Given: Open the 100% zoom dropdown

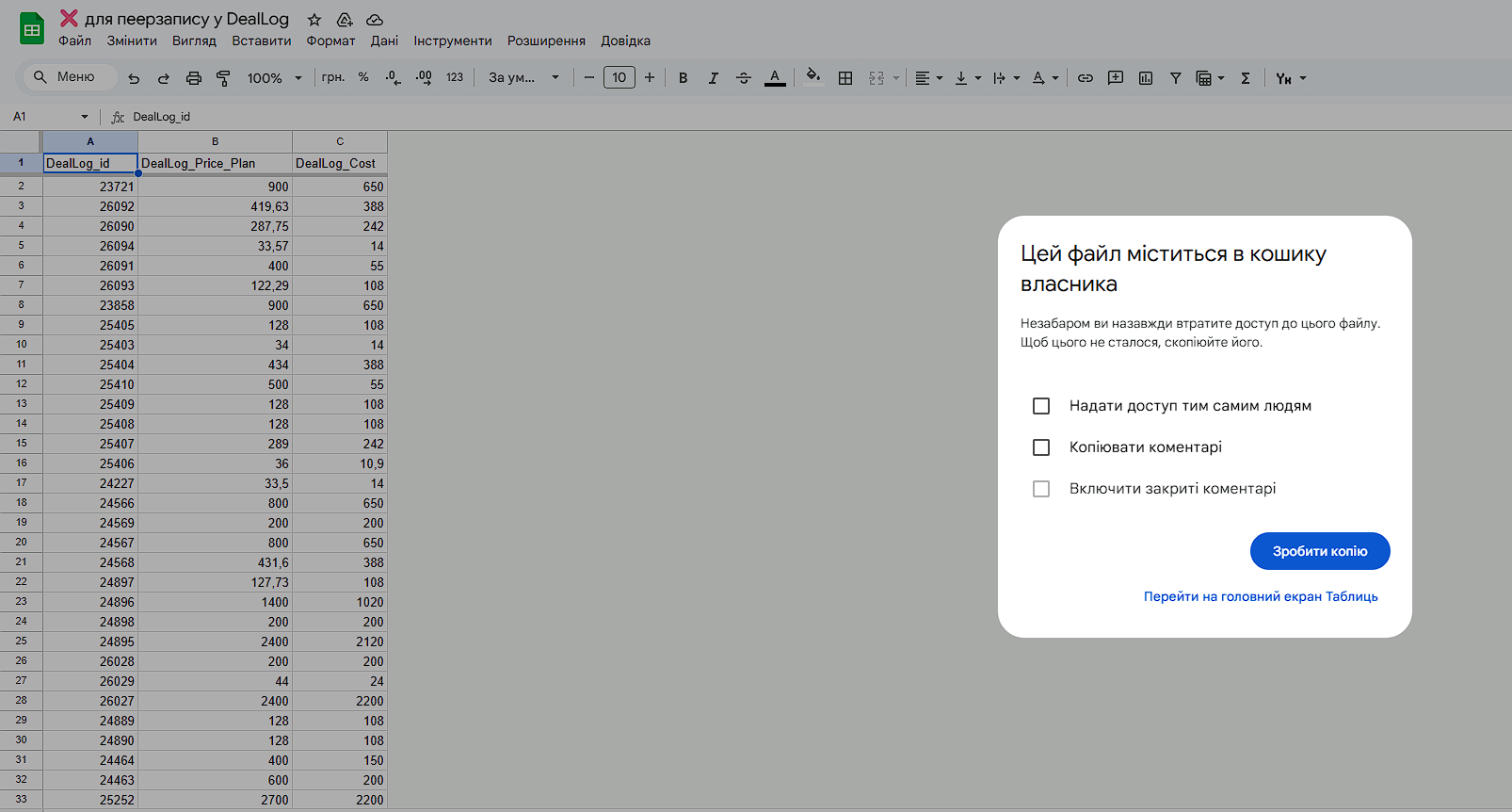Looking at the screenshot, I should coord(274,78).
